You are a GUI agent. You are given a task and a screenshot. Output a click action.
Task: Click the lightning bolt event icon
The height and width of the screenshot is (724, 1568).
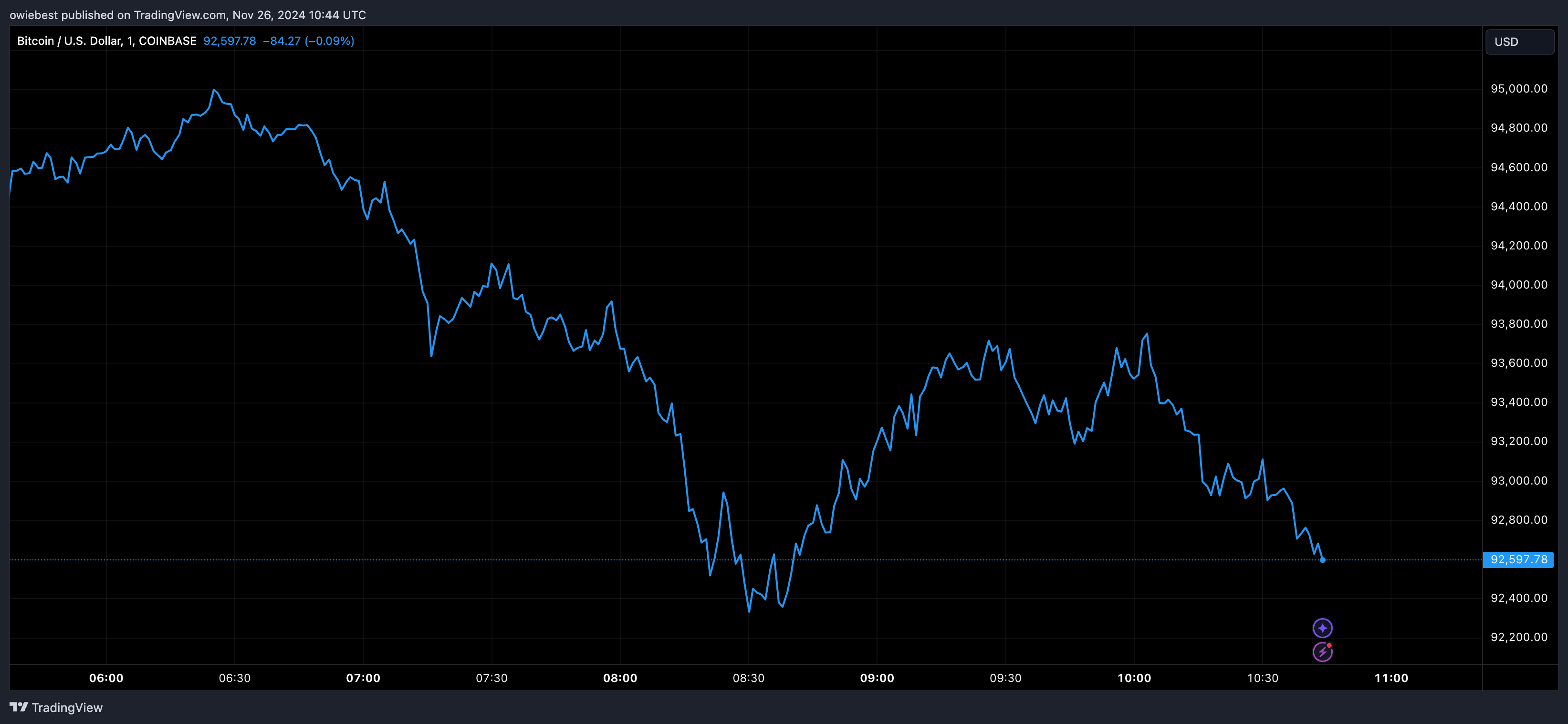pyautogui.click(x=1322, y=652)
